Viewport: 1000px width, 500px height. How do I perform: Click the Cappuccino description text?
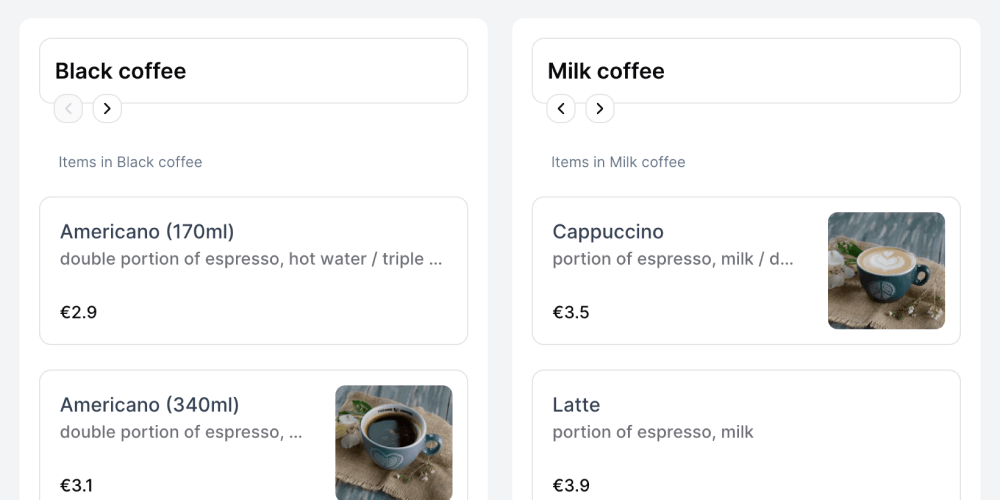(x=672, y=259)
